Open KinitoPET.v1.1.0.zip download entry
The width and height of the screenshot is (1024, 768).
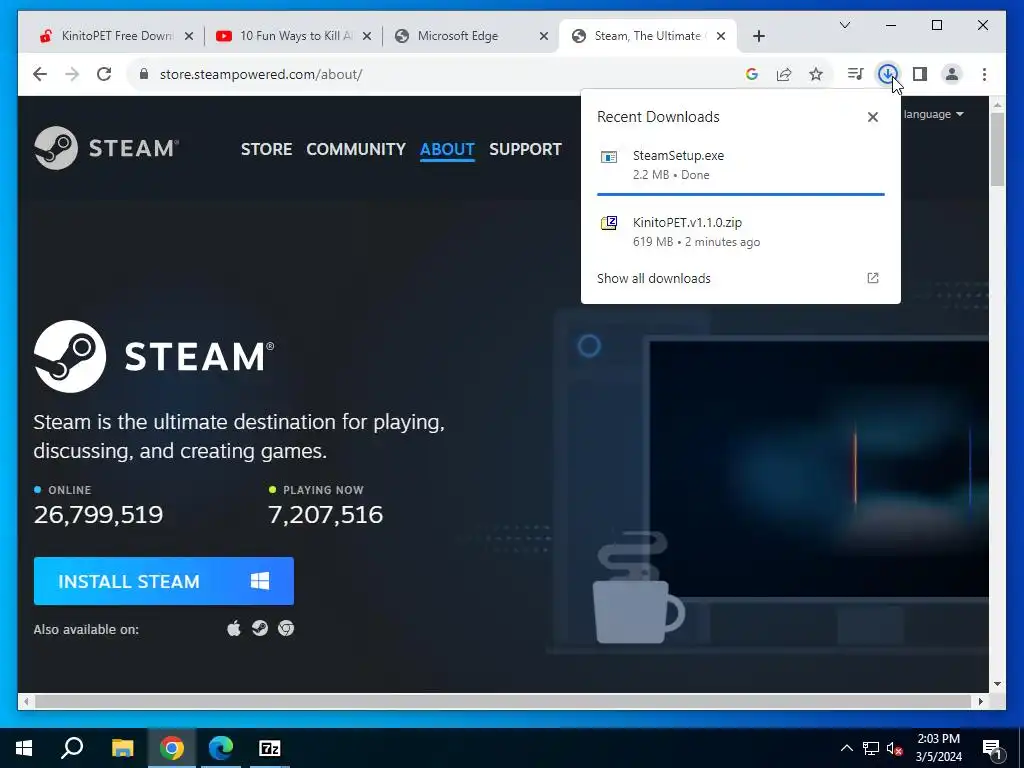[x=741, y=231]
